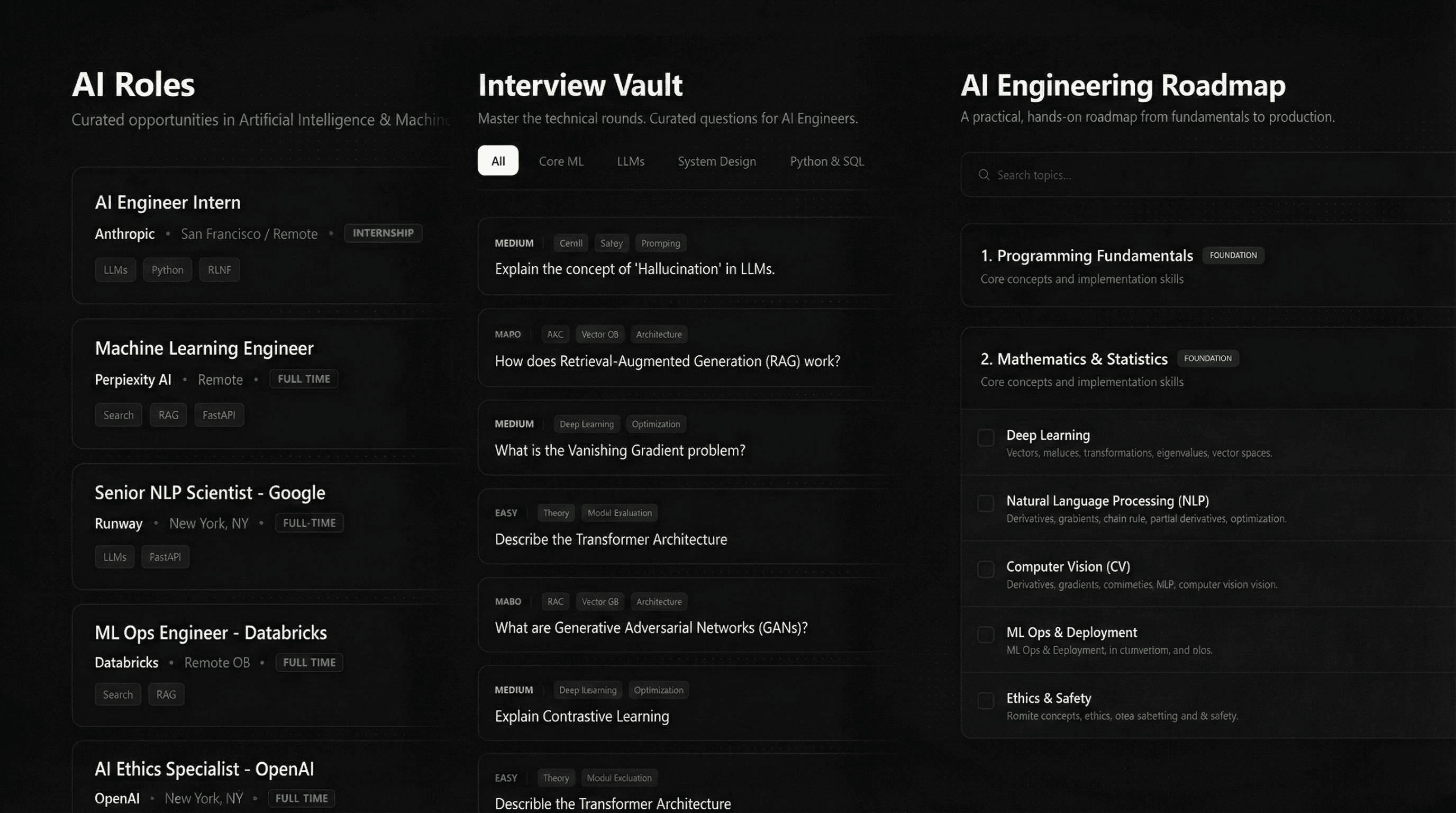Check the Deep Learning checkbox
Screen dimensions: 1456x813
point(985,438)
